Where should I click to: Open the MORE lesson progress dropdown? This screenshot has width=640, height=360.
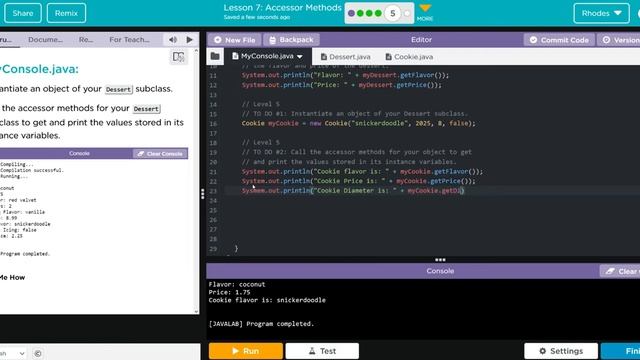click(x=425, y=13)
